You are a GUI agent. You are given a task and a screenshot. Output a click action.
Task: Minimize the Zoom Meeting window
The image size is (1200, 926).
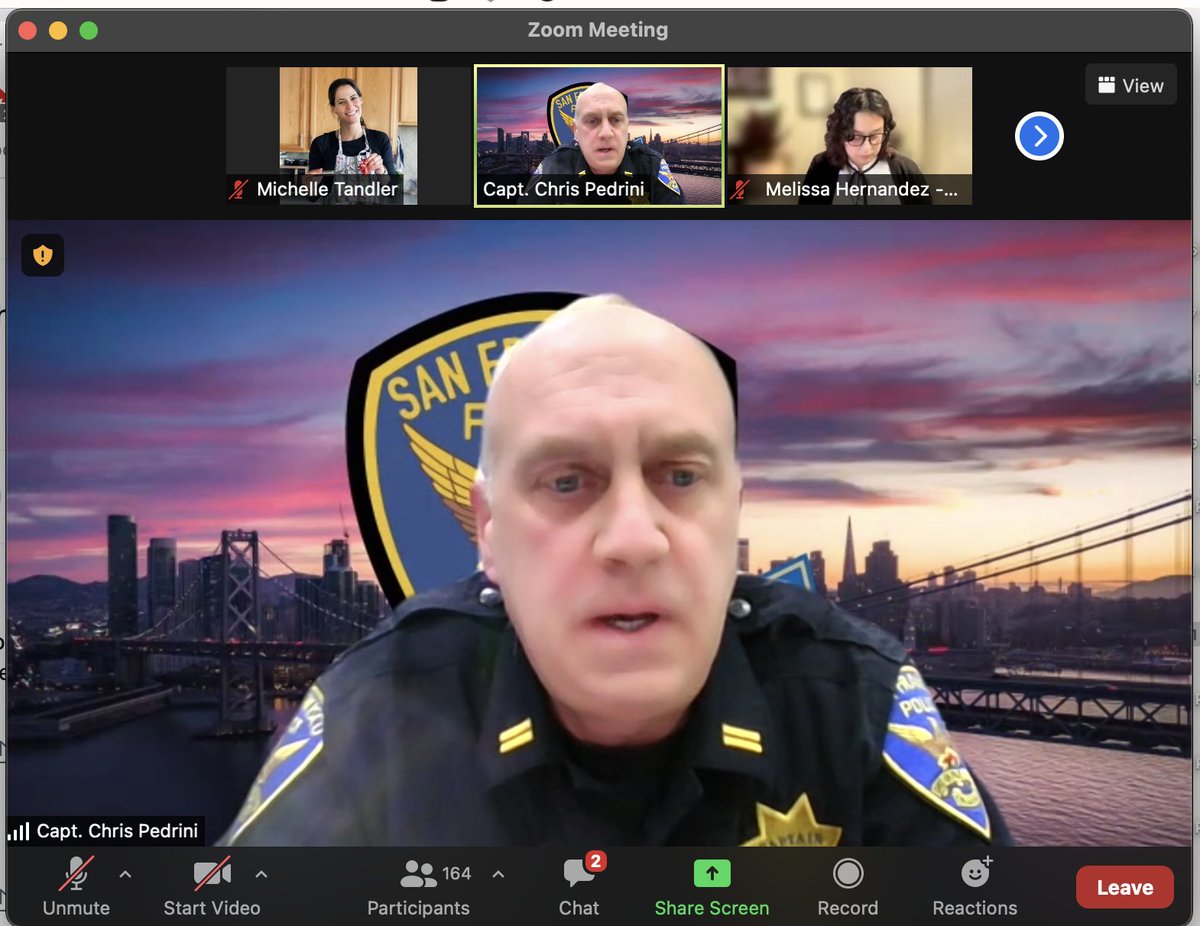(58, 30)
